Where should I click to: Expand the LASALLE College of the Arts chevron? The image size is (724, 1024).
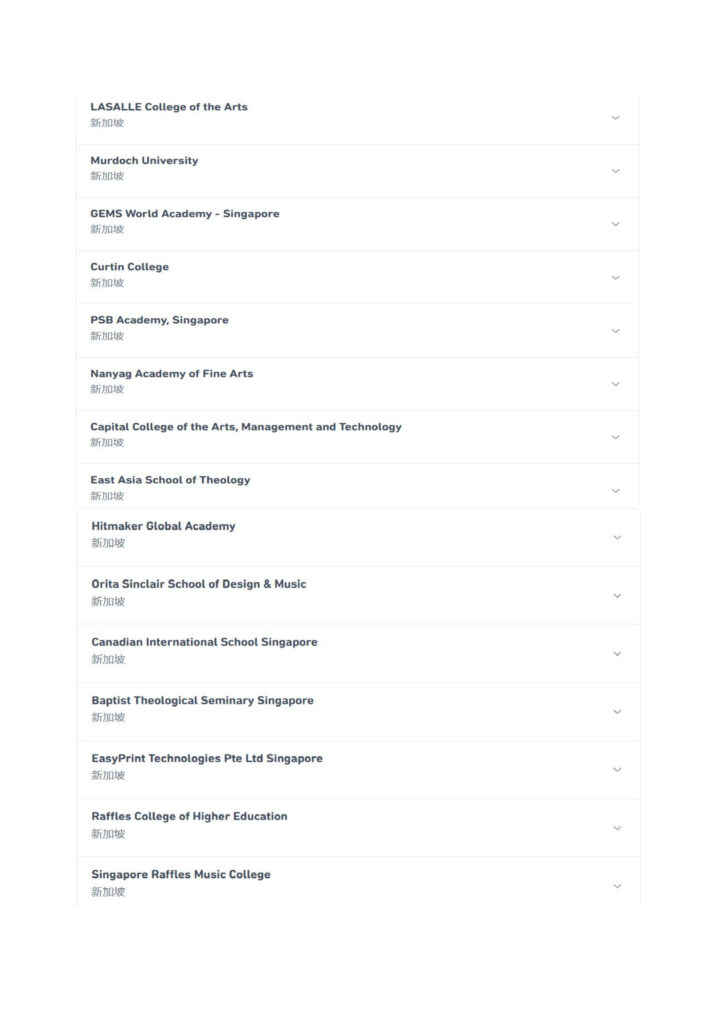pos(615,118)
